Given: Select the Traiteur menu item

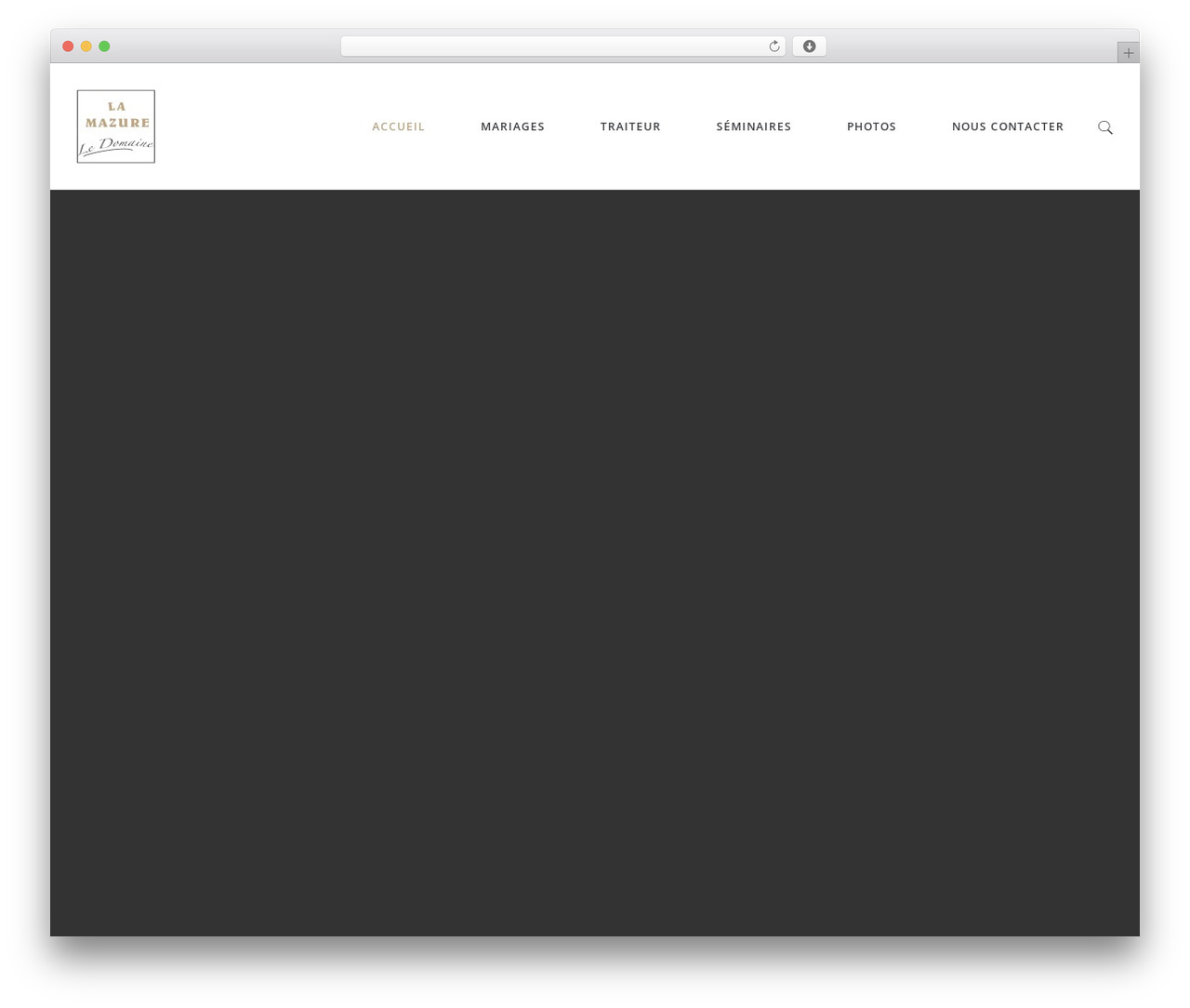Looking at the screenshot, I should click(630, 126).
